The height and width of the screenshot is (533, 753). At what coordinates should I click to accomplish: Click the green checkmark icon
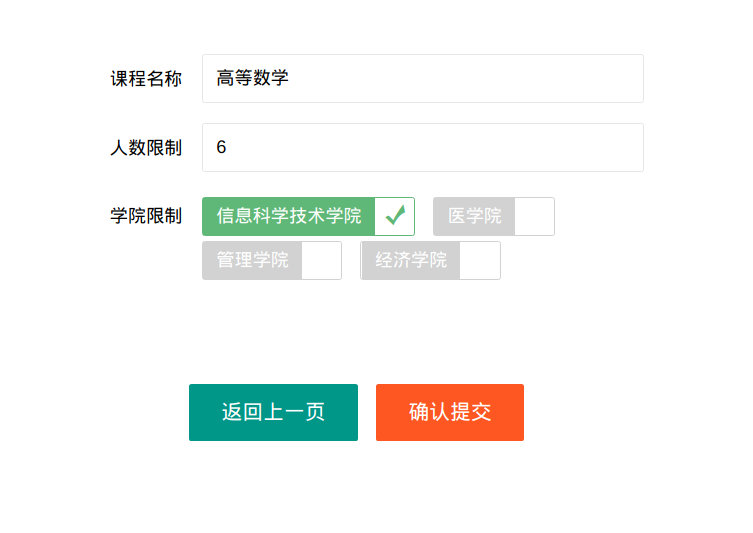[395, 216]
